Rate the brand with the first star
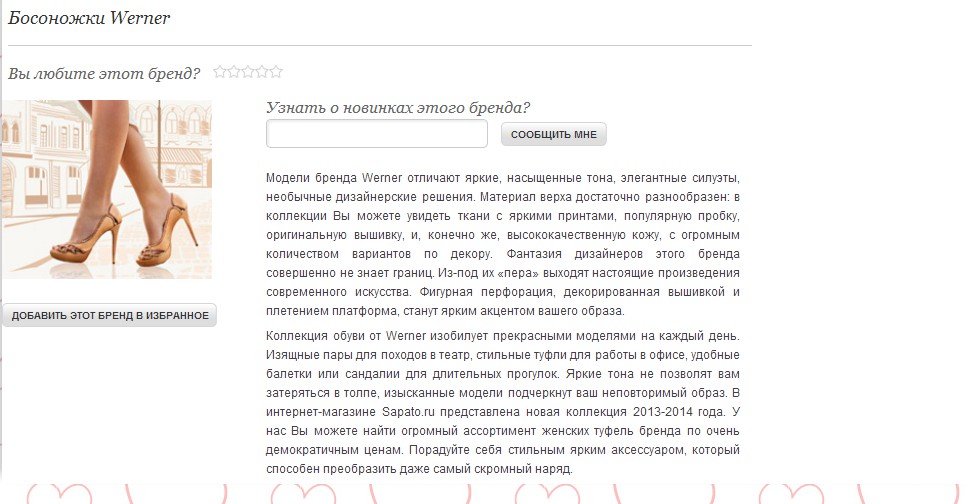 click(219, 72)
